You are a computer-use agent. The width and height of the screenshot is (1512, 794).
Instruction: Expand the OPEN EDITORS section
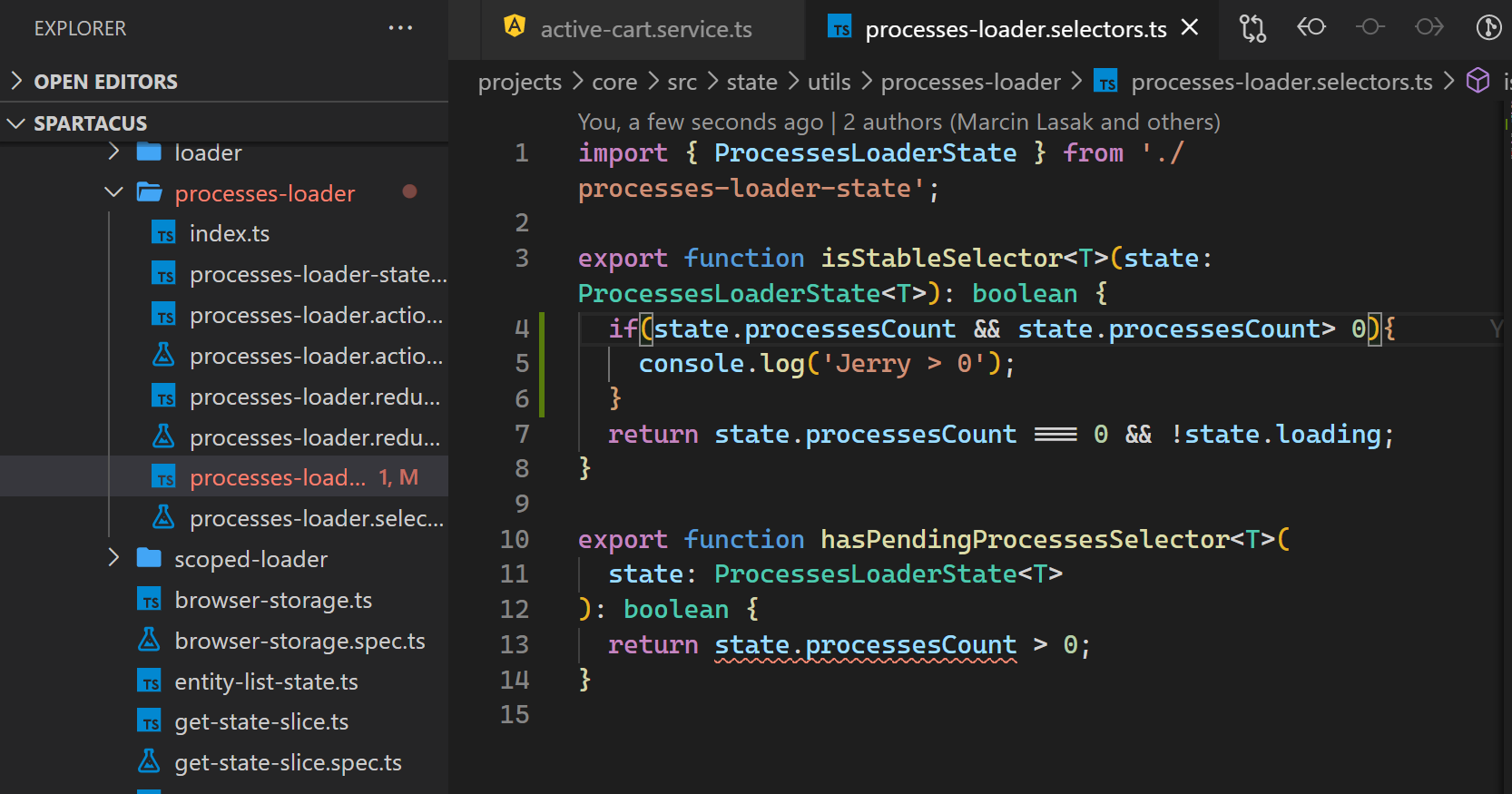coord(224,82)
